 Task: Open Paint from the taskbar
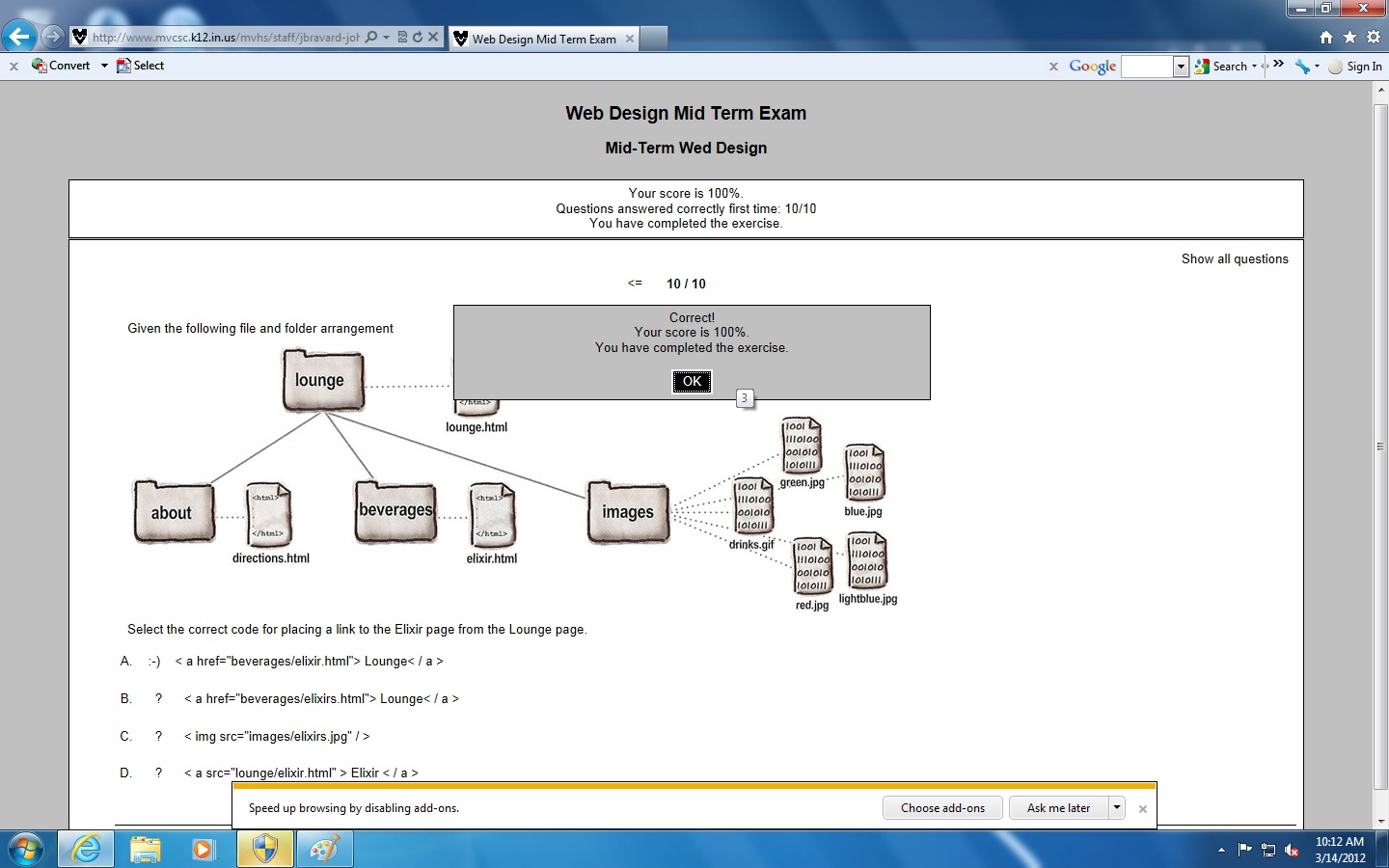click(x=324, y=849)
